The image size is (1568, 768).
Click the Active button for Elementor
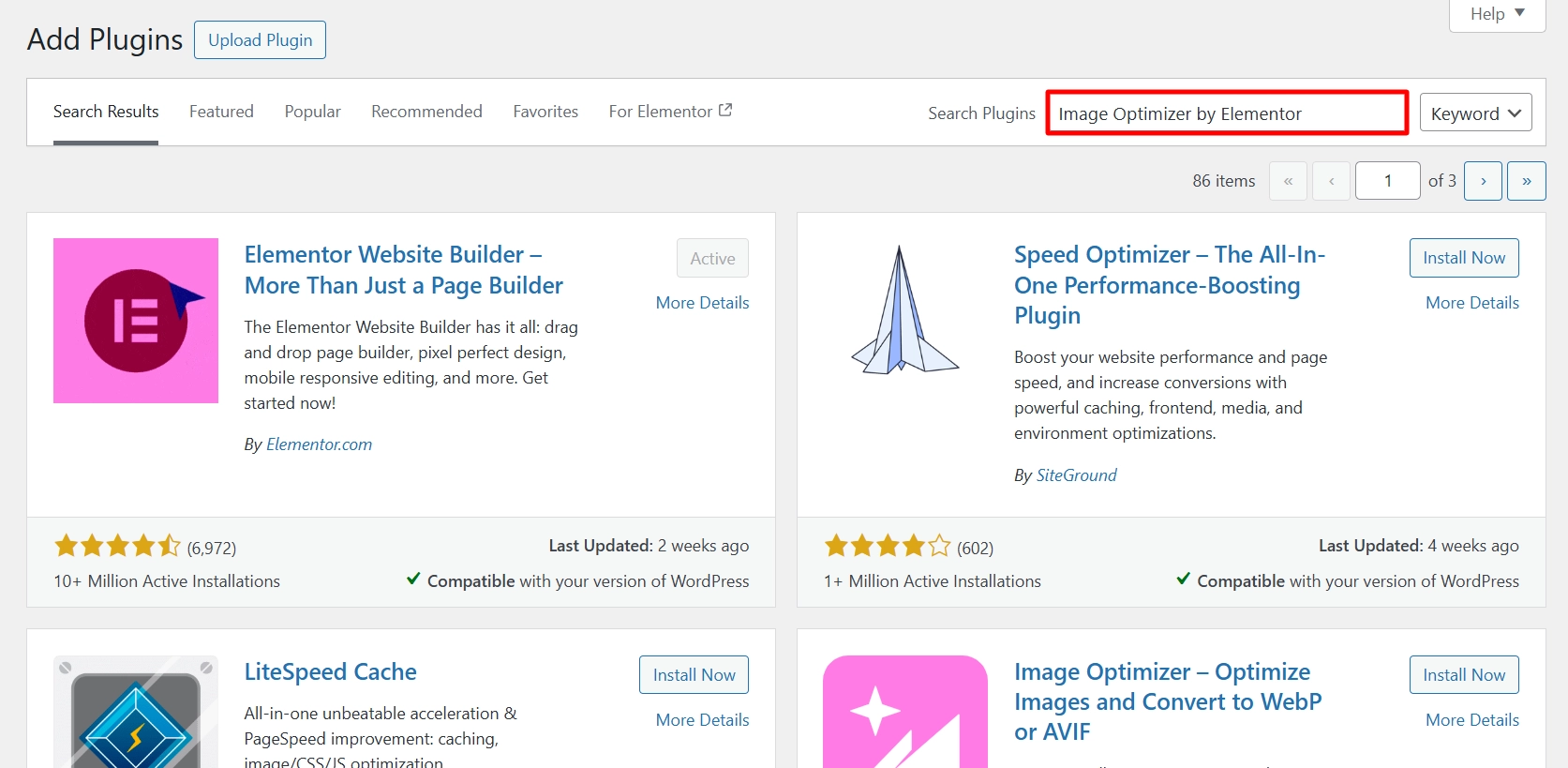(x=712, y=258)
